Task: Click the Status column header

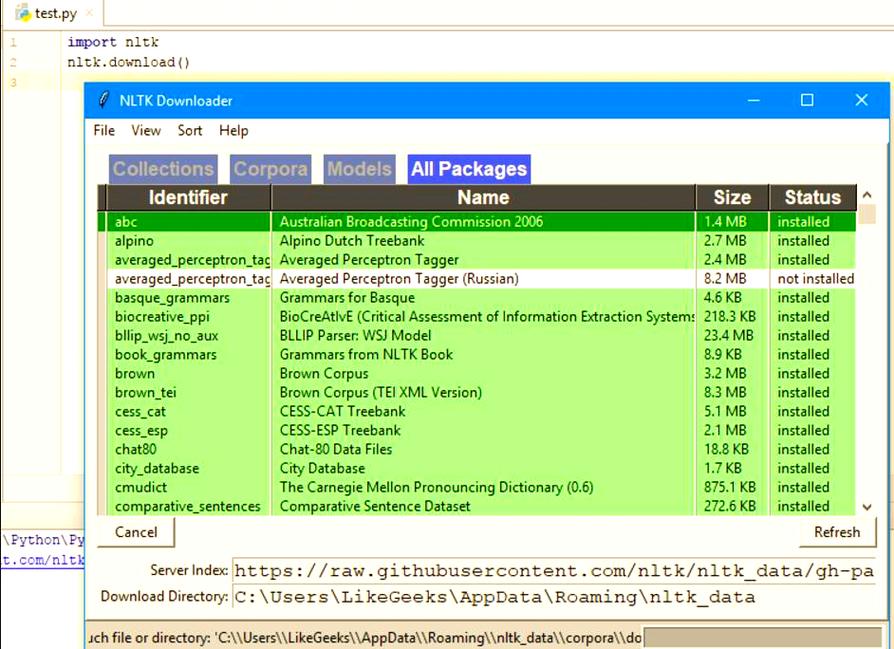Action: pyautogui.click(x=813, y=197)
